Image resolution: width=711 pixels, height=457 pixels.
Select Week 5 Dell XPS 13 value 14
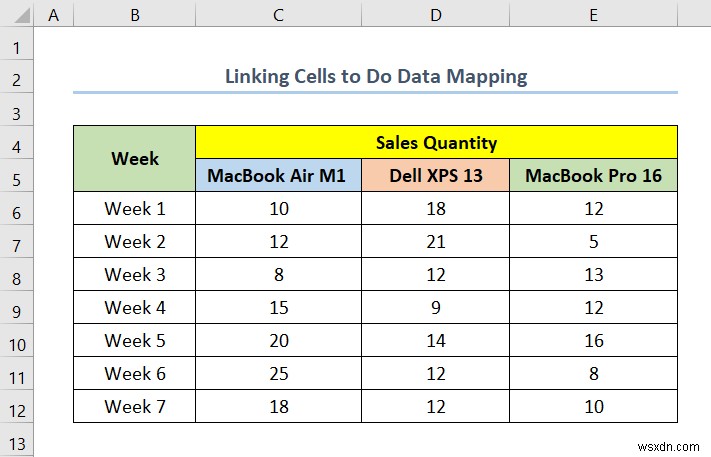tap(435, 340)
